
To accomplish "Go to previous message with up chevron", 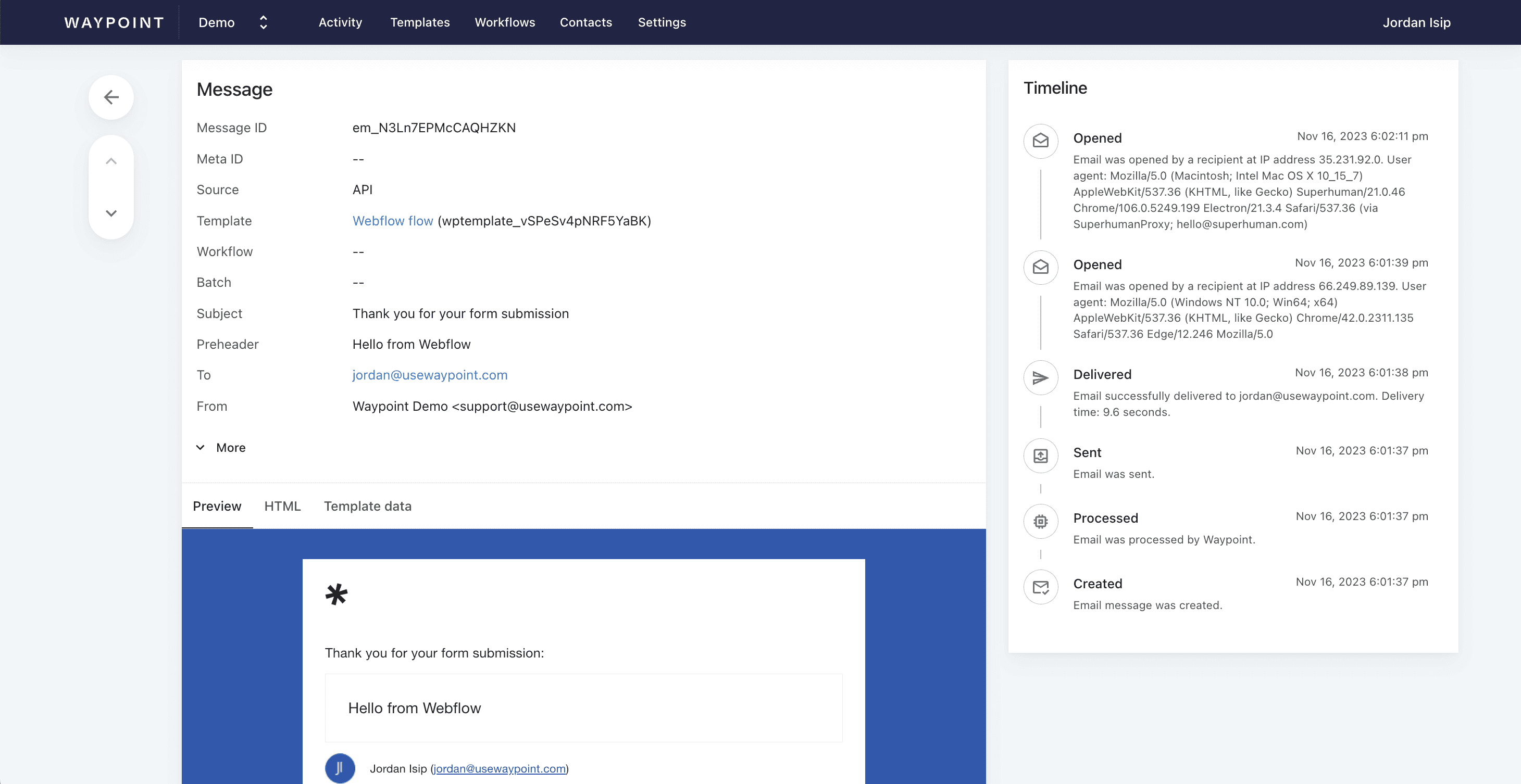I will 111,161.
